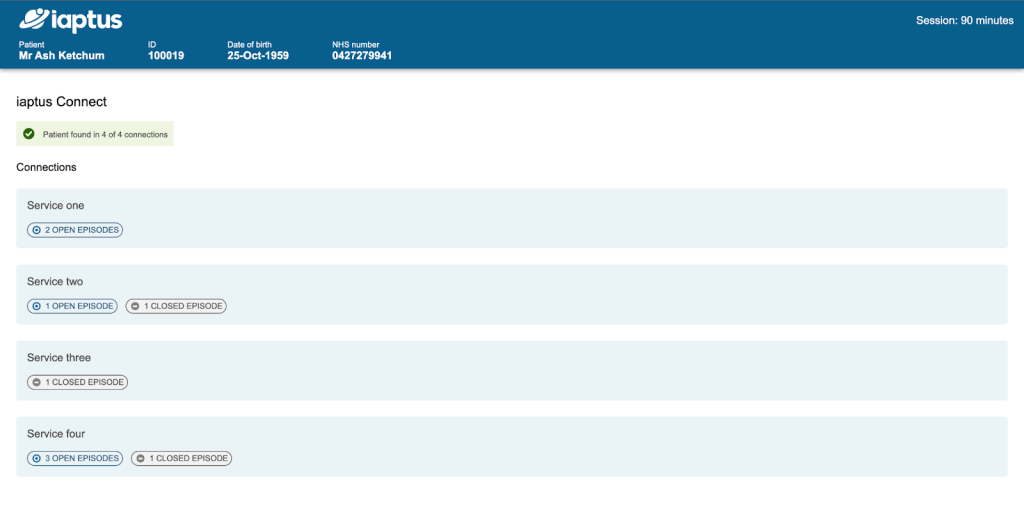
Task: Click the iaptus Connect page heading
Action: pos(62,102)
